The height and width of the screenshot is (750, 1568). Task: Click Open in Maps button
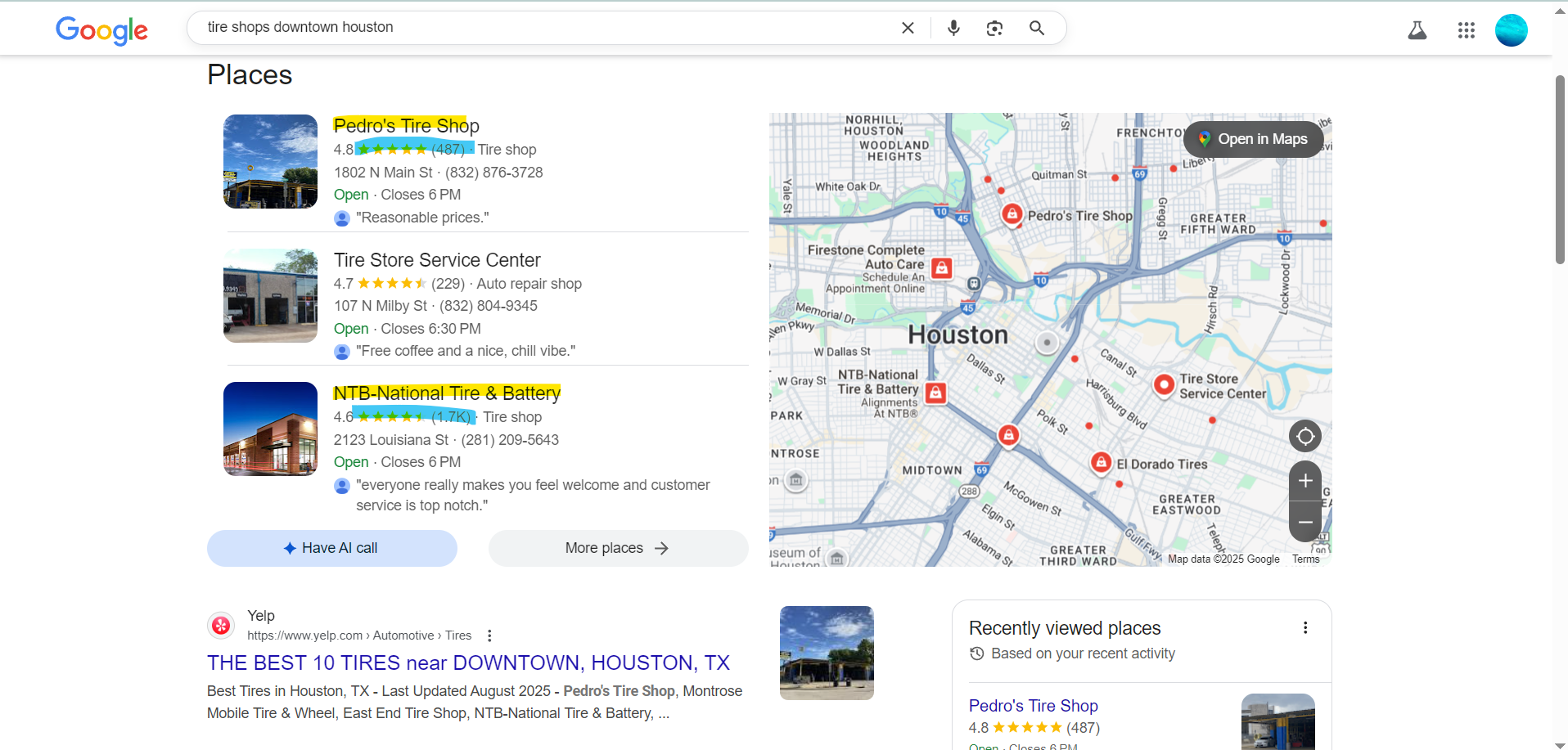pos(1254,139)
